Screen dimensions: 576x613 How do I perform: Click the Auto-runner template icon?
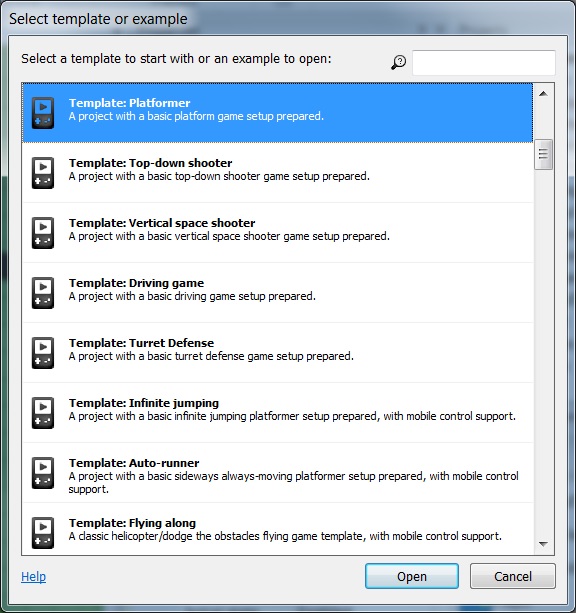pos(43,473)
